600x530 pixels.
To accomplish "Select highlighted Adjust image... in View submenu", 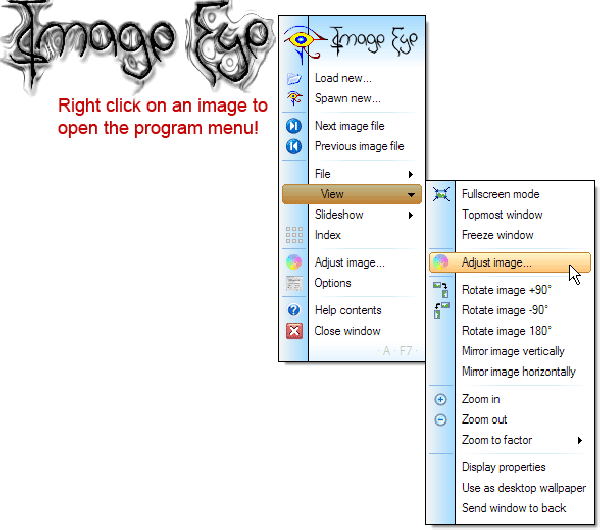I will [x=510, y=263].
